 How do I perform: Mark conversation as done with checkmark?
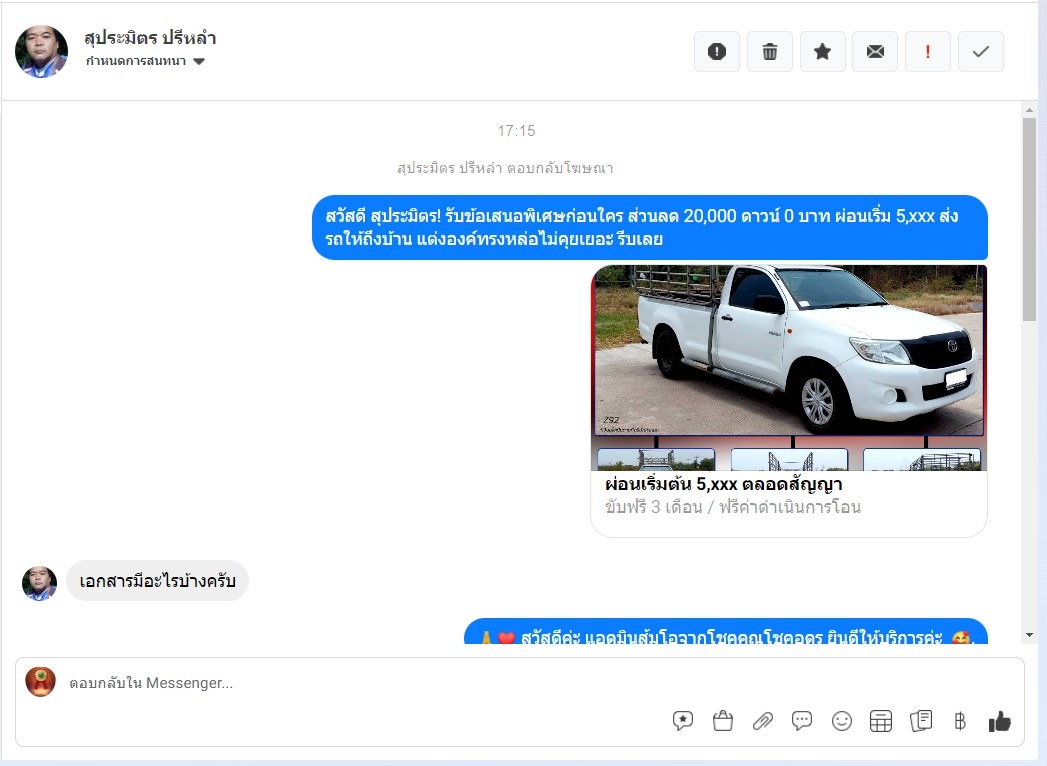980,51
